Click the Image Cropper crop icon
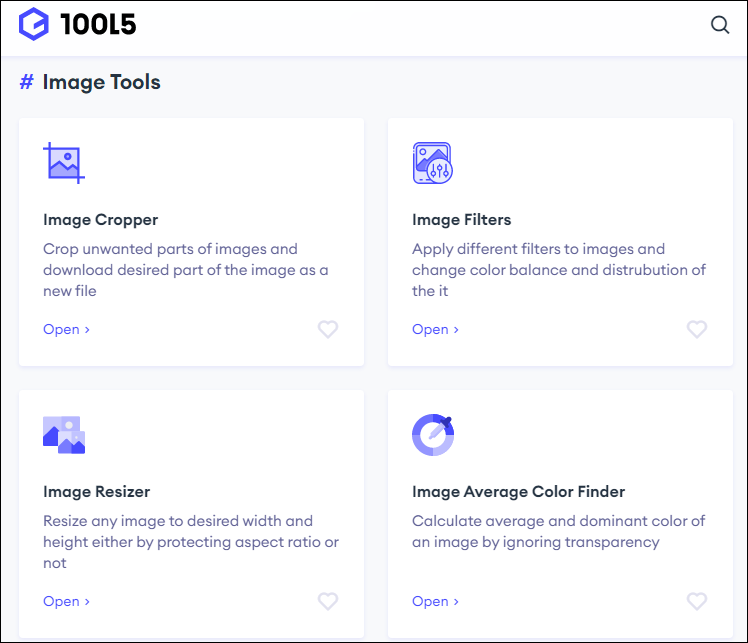Viewport: 748px width, 643px height. [x=63, y=163]
